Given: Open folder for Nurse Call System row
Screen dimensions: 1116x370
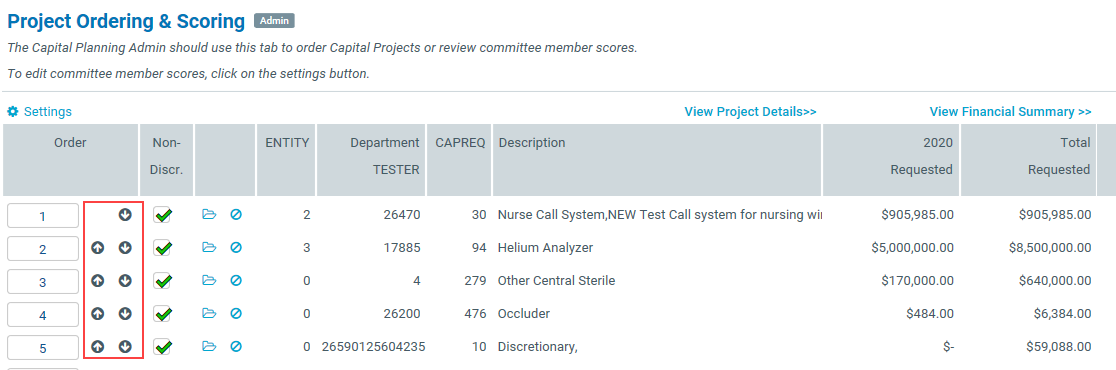Looking at the screenshot, I should [209, 215].
